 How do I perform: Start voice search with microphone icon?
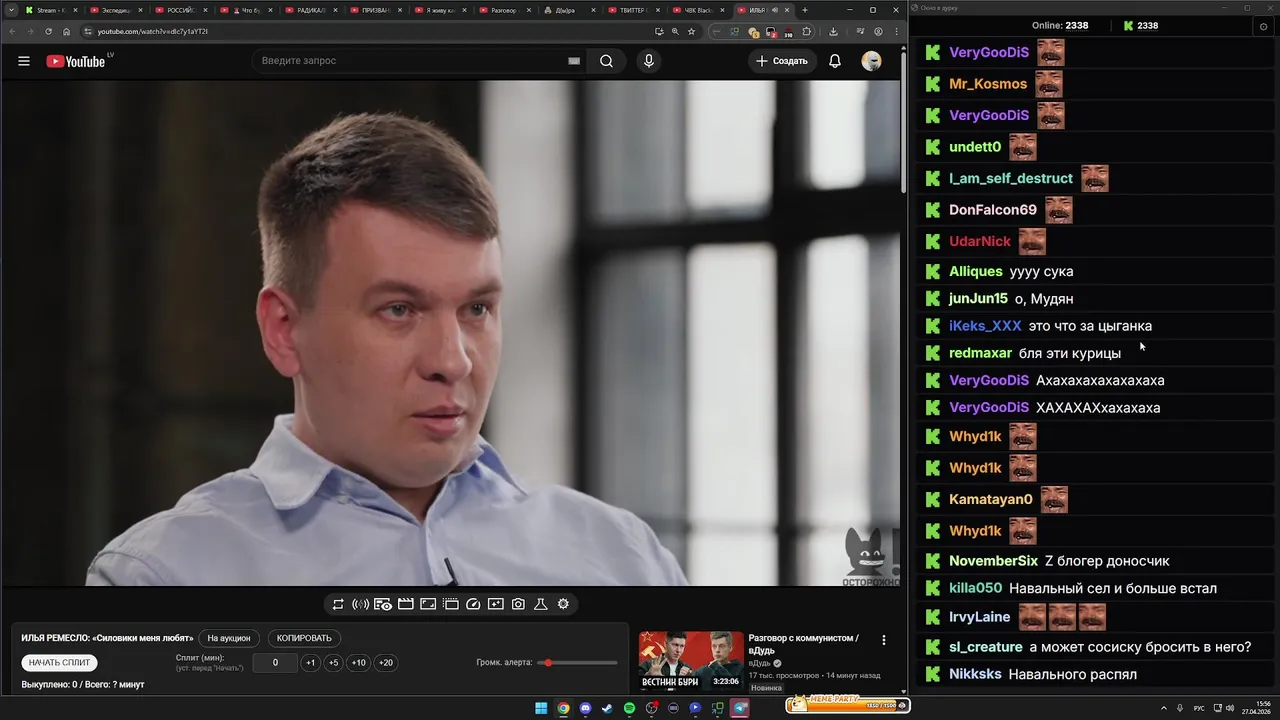(x=649, y=61)
